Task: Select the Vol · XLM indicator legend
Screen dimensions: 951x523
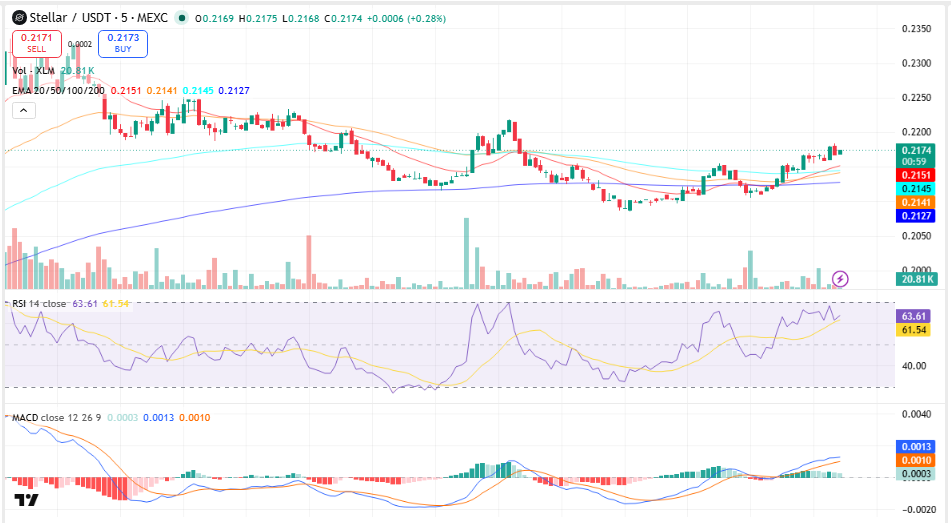Action: pos(33,71)
